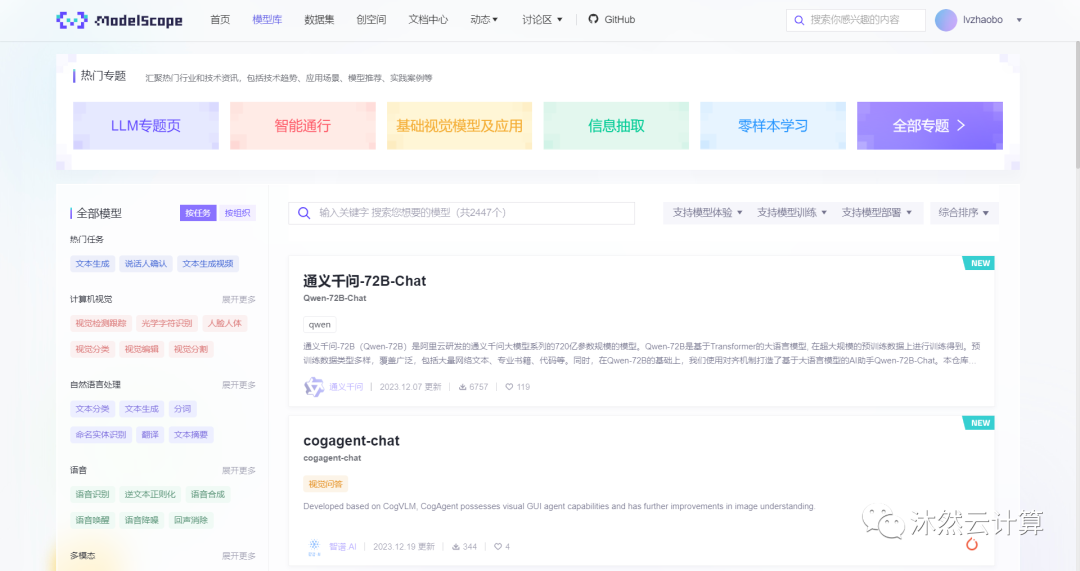
Task: Filter by 语音合成 tag
Action: tap(208, 495)
